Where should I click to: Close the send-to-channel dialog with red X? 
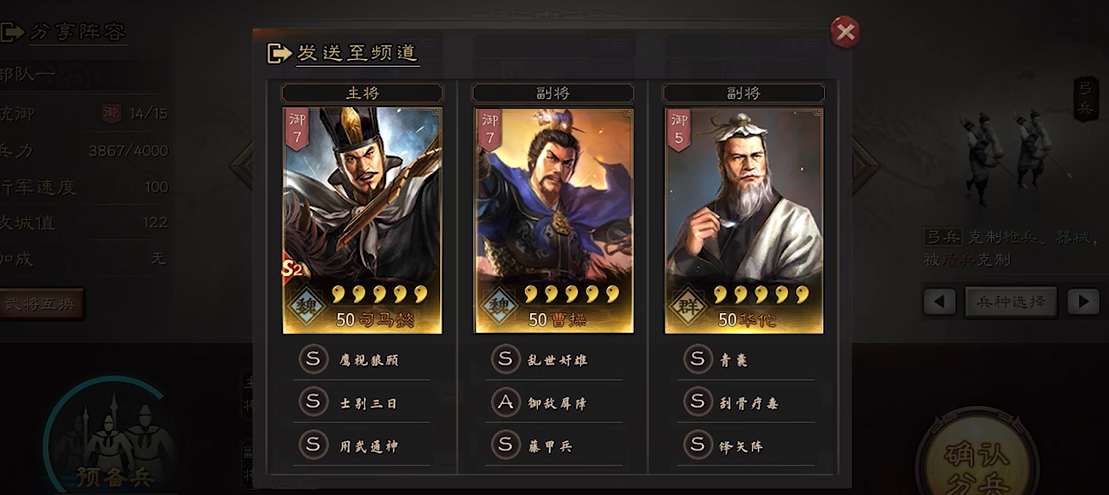(845, 31)
